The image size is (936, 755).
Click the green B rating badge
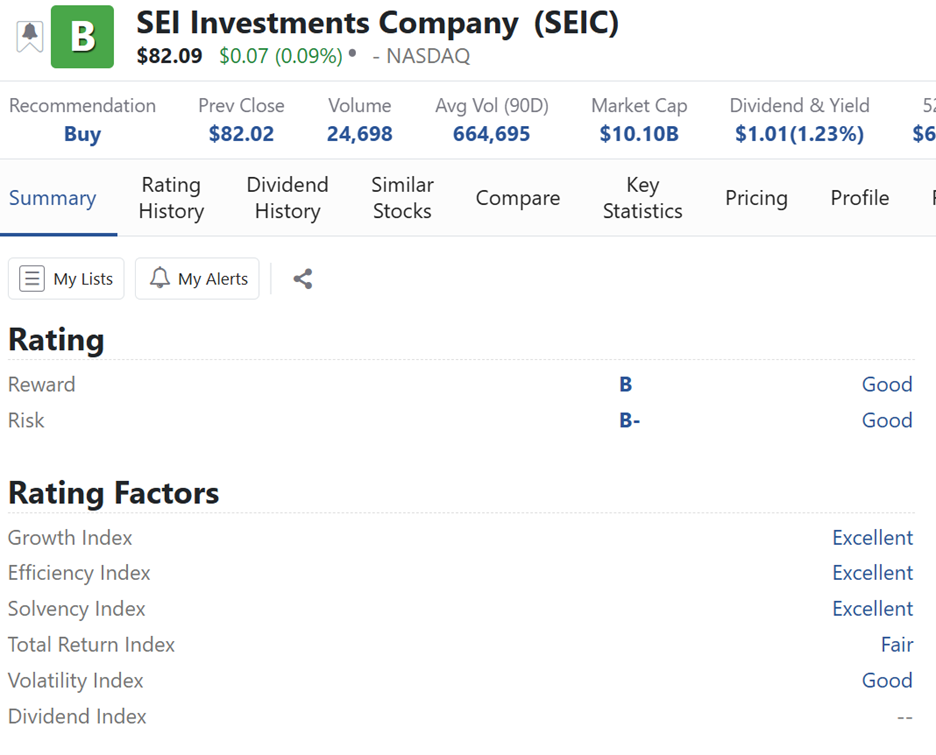[x=82, y=37]
